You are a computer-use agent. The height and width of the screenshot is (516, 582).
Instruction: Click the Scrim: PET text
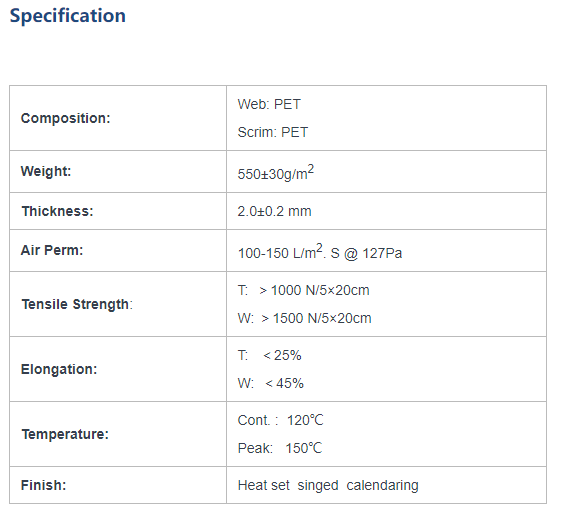point(273,132)
